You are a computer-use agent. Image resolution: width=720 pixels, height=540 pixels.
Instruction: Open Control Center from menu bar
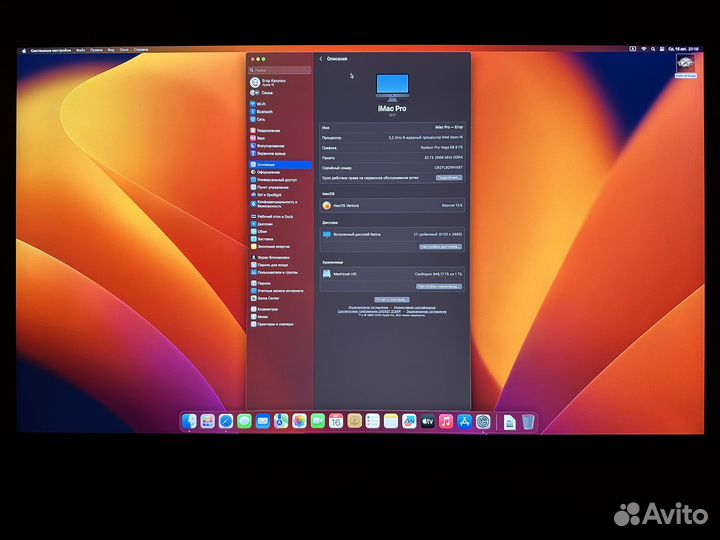click(662, 49)
